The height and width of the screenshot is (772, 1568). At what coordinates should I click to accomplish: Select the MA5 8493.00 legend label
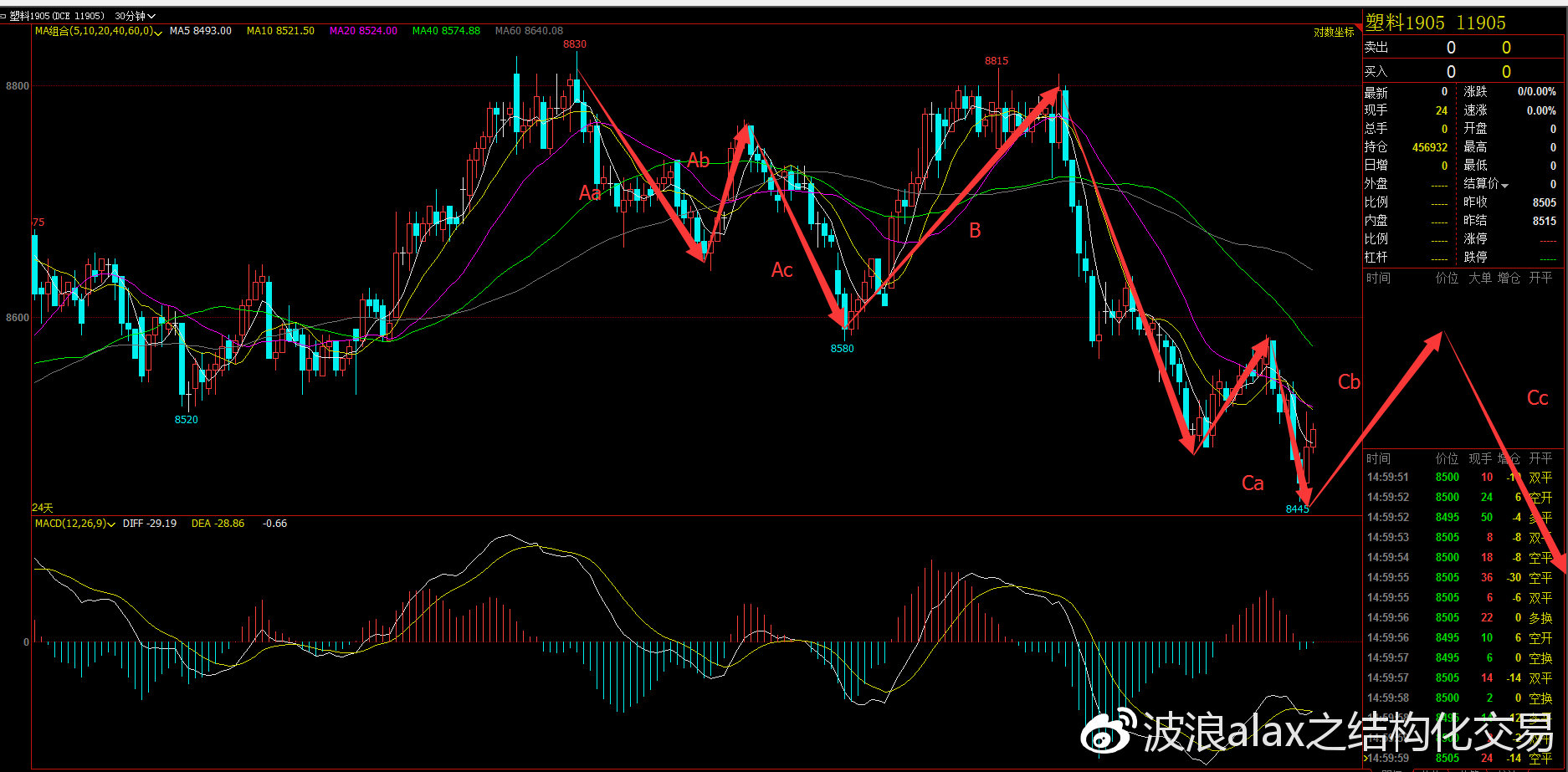201,31
